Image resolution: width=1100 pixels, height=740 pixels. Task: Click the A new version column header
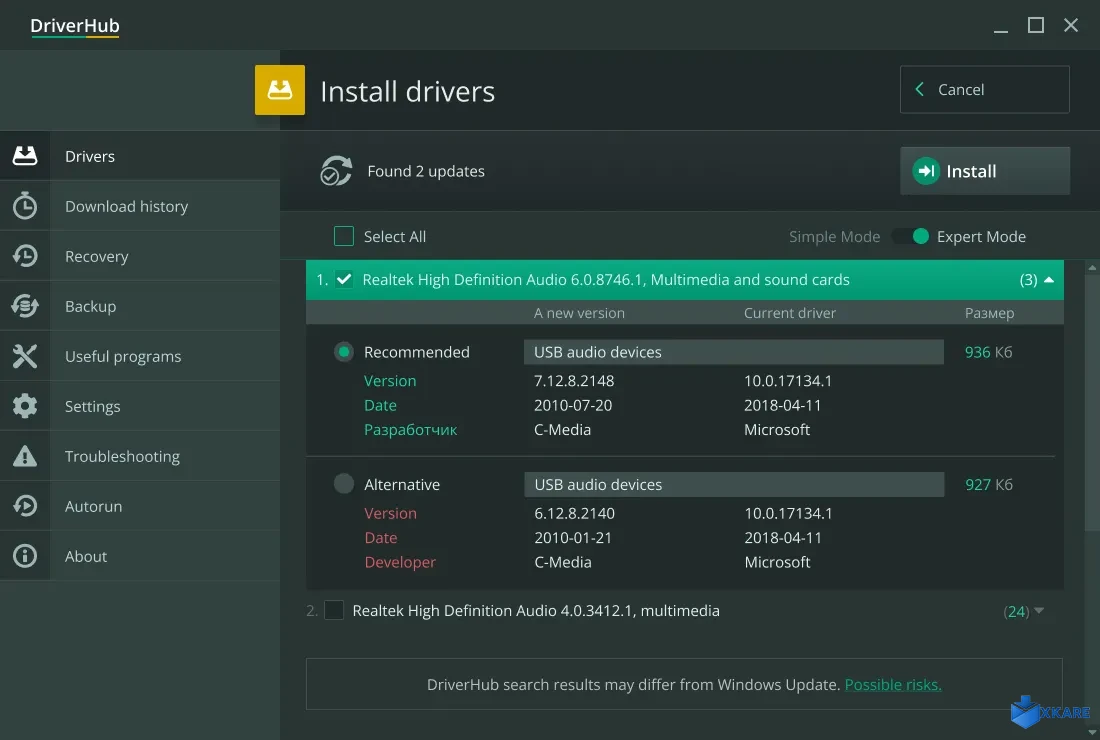[579, 313]
